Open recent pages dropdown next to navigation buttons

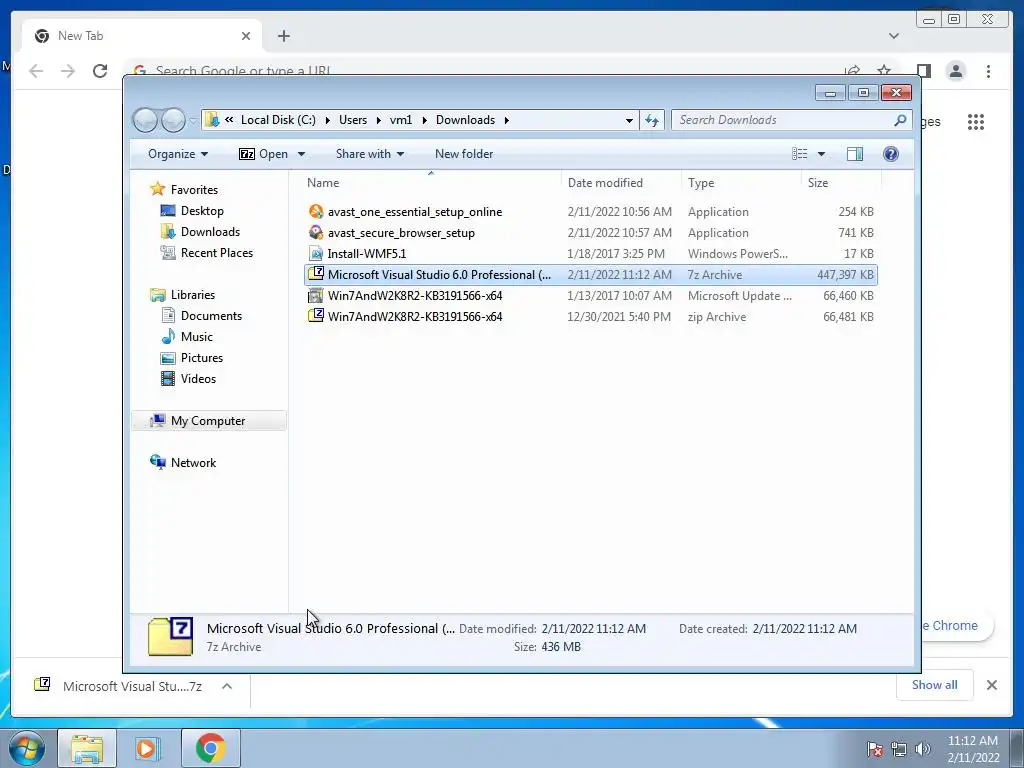pos(193,120)
